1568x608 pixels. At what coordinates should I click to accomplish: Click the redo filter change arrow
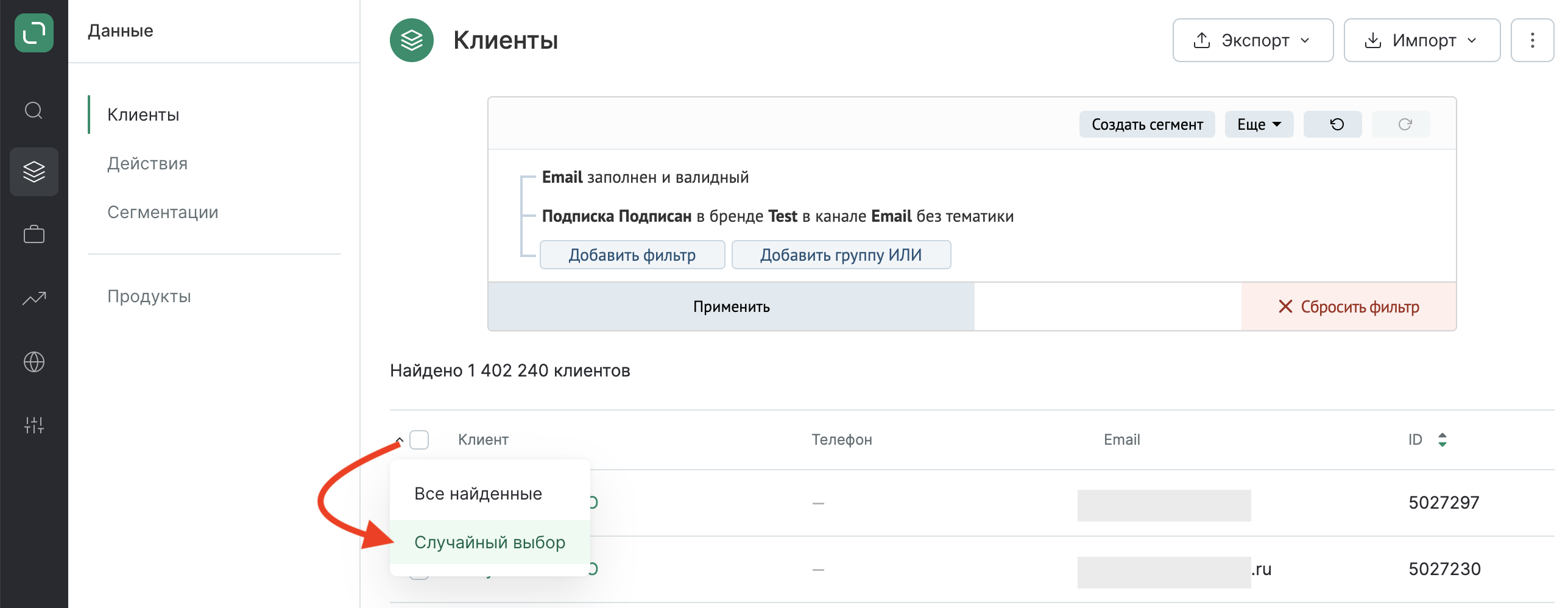1400,124
